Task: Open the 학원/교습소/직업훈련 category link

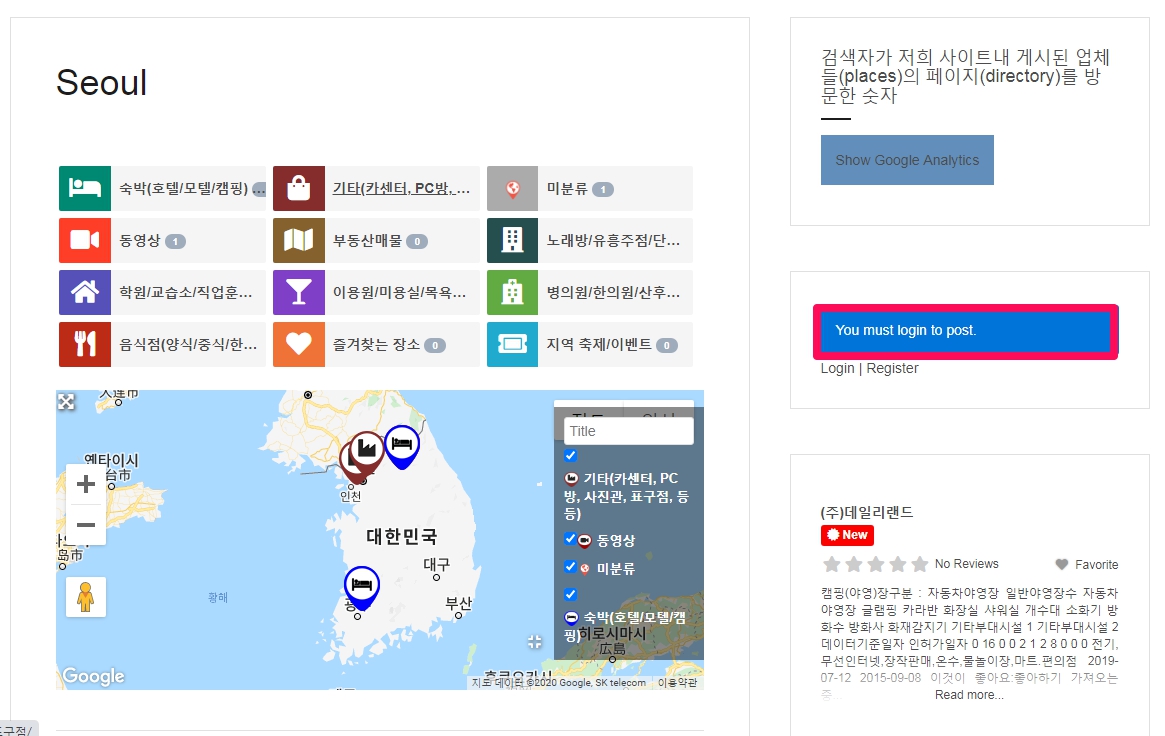Action: 186,293
